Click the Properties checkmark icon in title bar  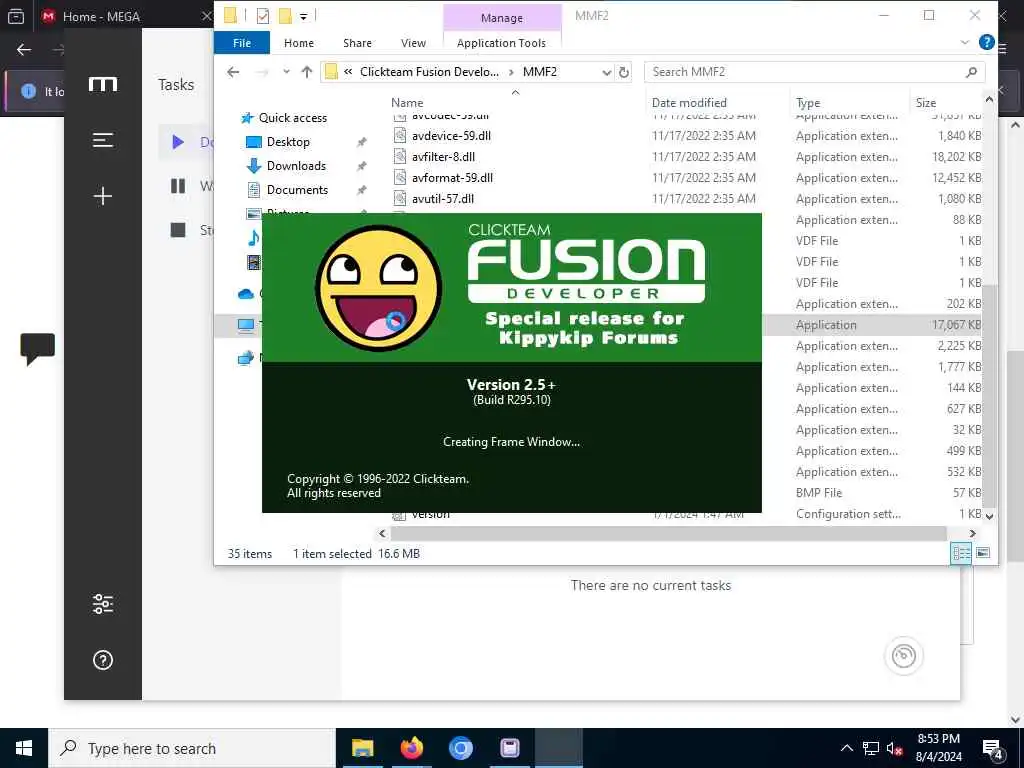pos(263,16)
